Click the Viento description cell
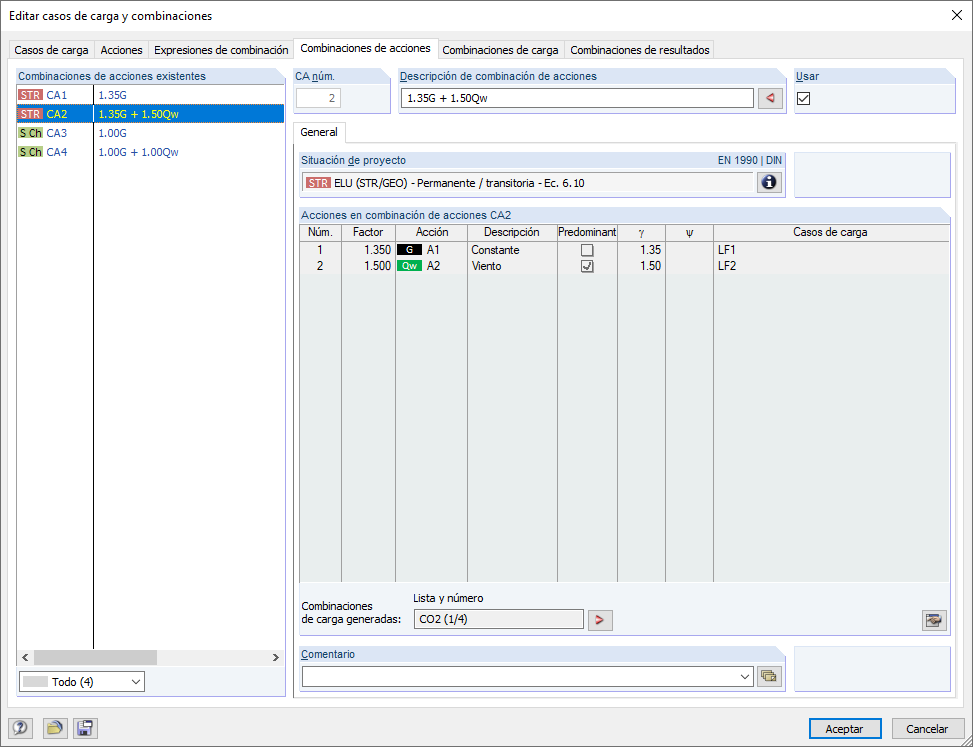This screenshot has width=973, height=747. coord(512,266)
